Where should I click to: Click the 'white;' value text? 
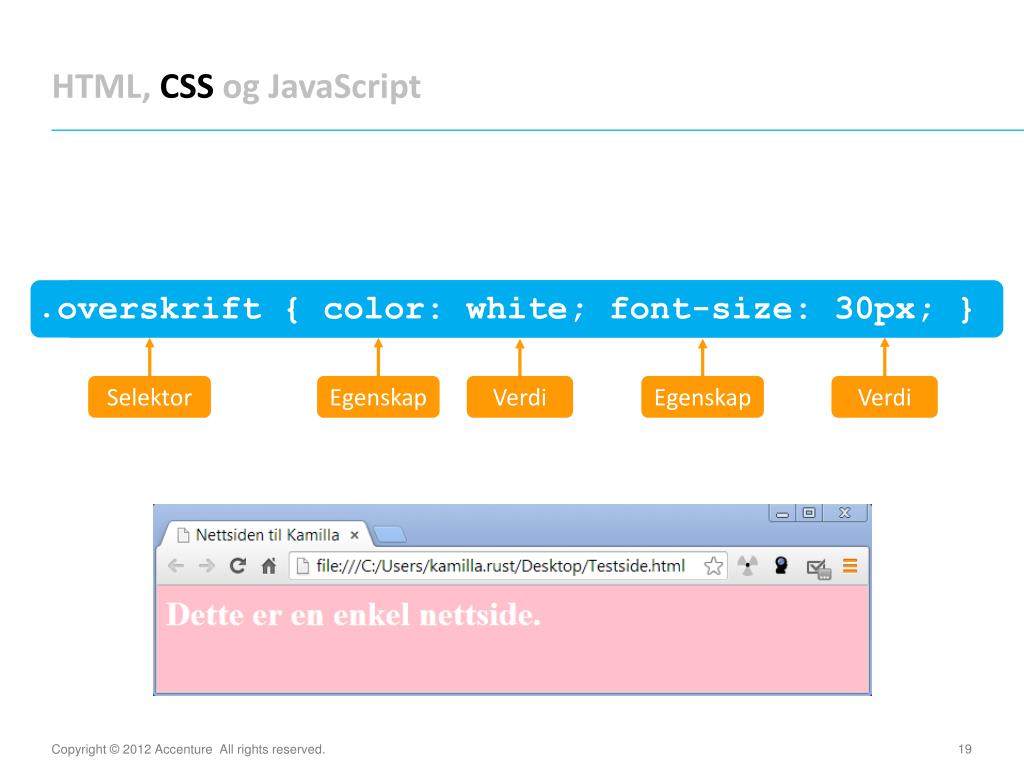(525, 308)
